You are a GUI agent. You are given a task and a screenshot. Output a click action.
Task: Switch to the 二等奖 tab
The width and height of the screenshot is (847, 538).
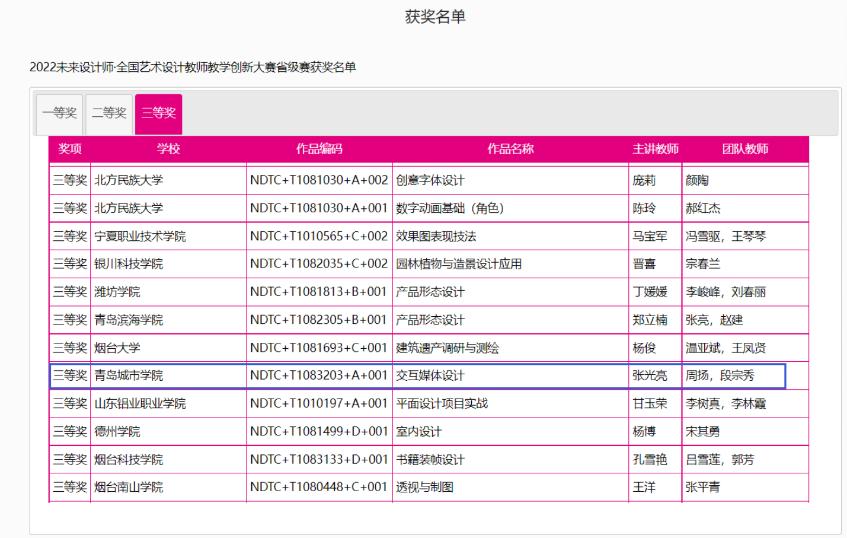click(109, 113)
